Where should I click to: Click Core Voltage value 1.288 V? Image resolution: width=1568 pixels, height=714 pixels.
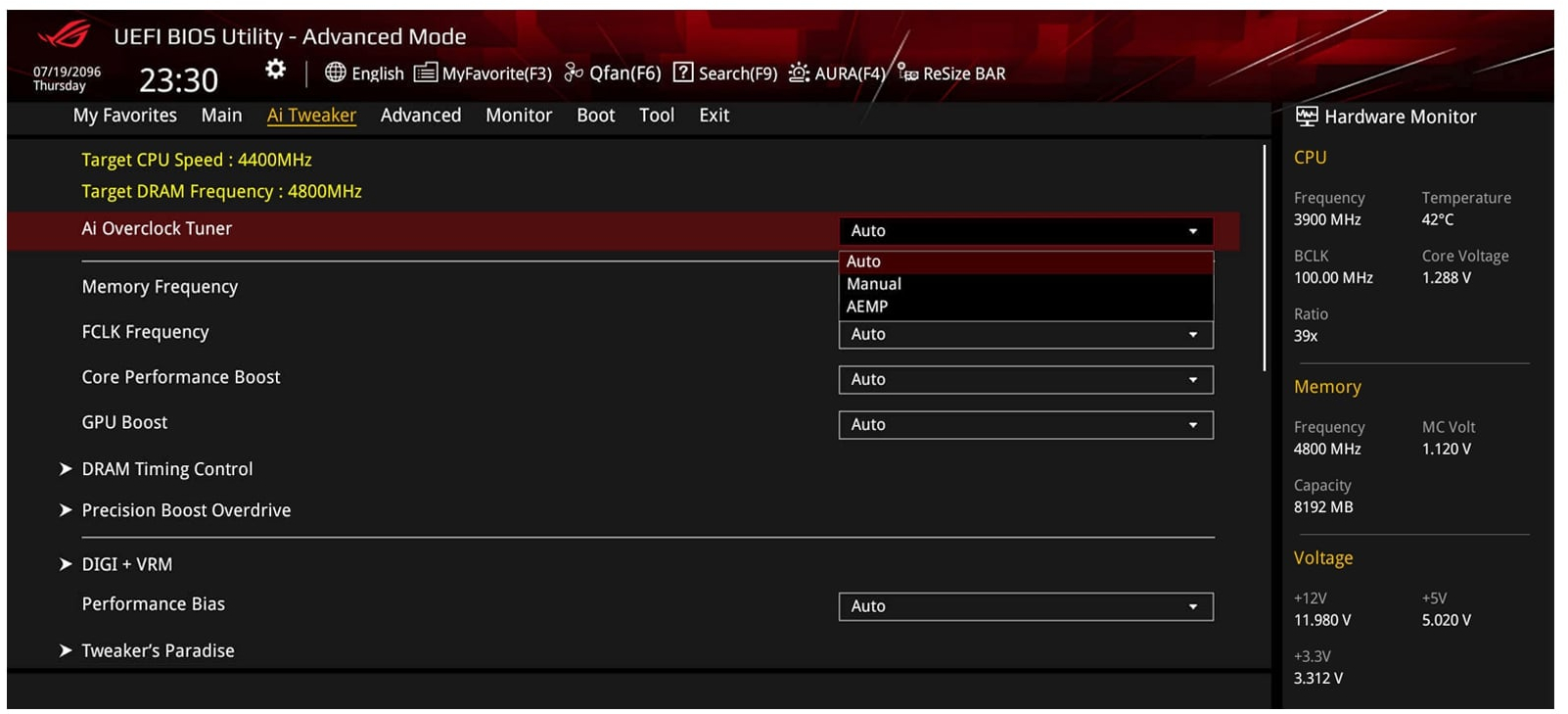coord(1447,278)
